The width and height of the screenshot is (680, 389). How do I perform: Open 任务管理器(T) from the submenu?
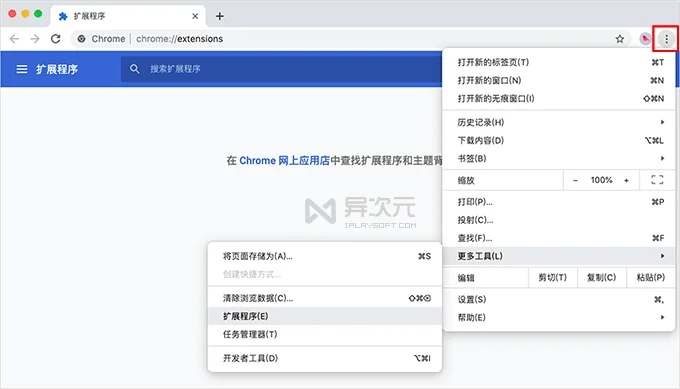pos(325,334)
